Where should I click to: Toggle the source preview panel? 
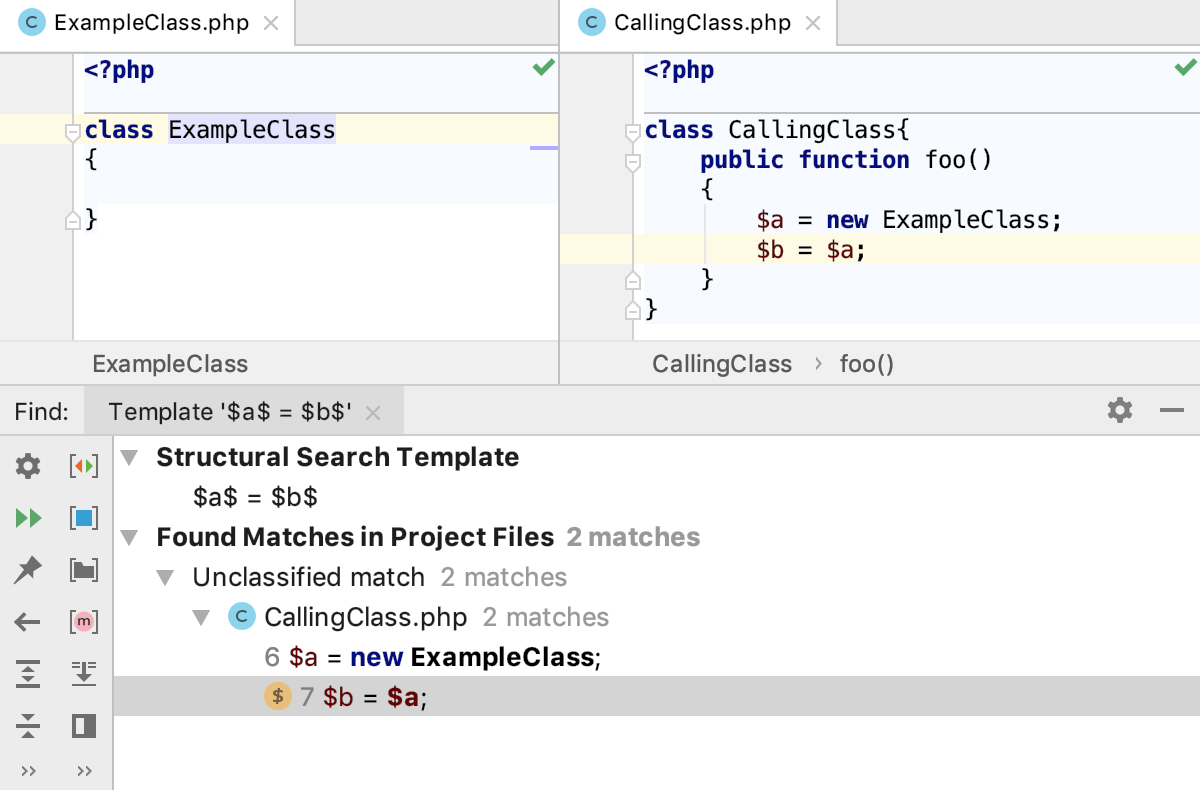(84, 726)
